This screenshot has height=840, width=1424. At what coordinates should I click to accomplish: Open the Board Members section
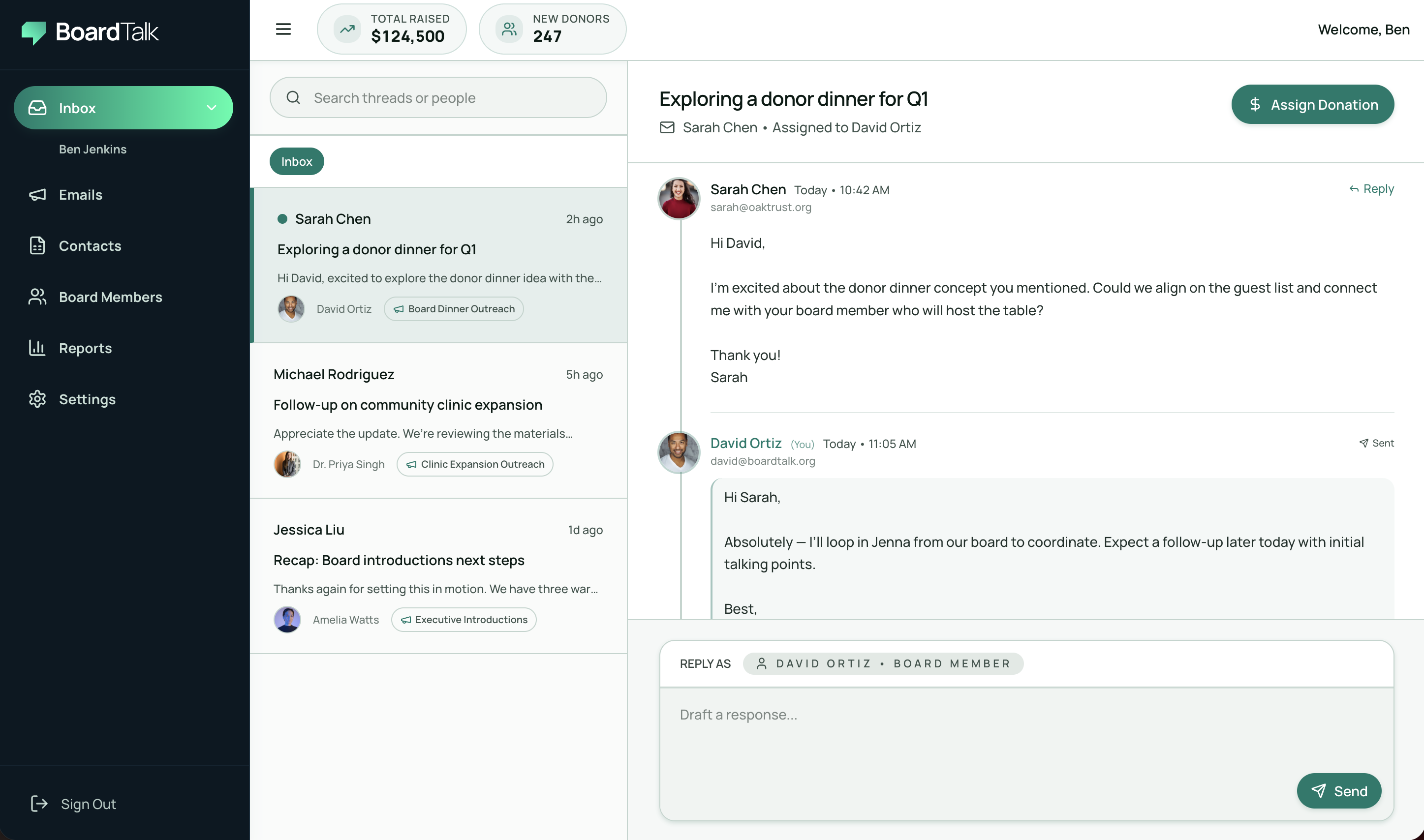click(110, 297)
